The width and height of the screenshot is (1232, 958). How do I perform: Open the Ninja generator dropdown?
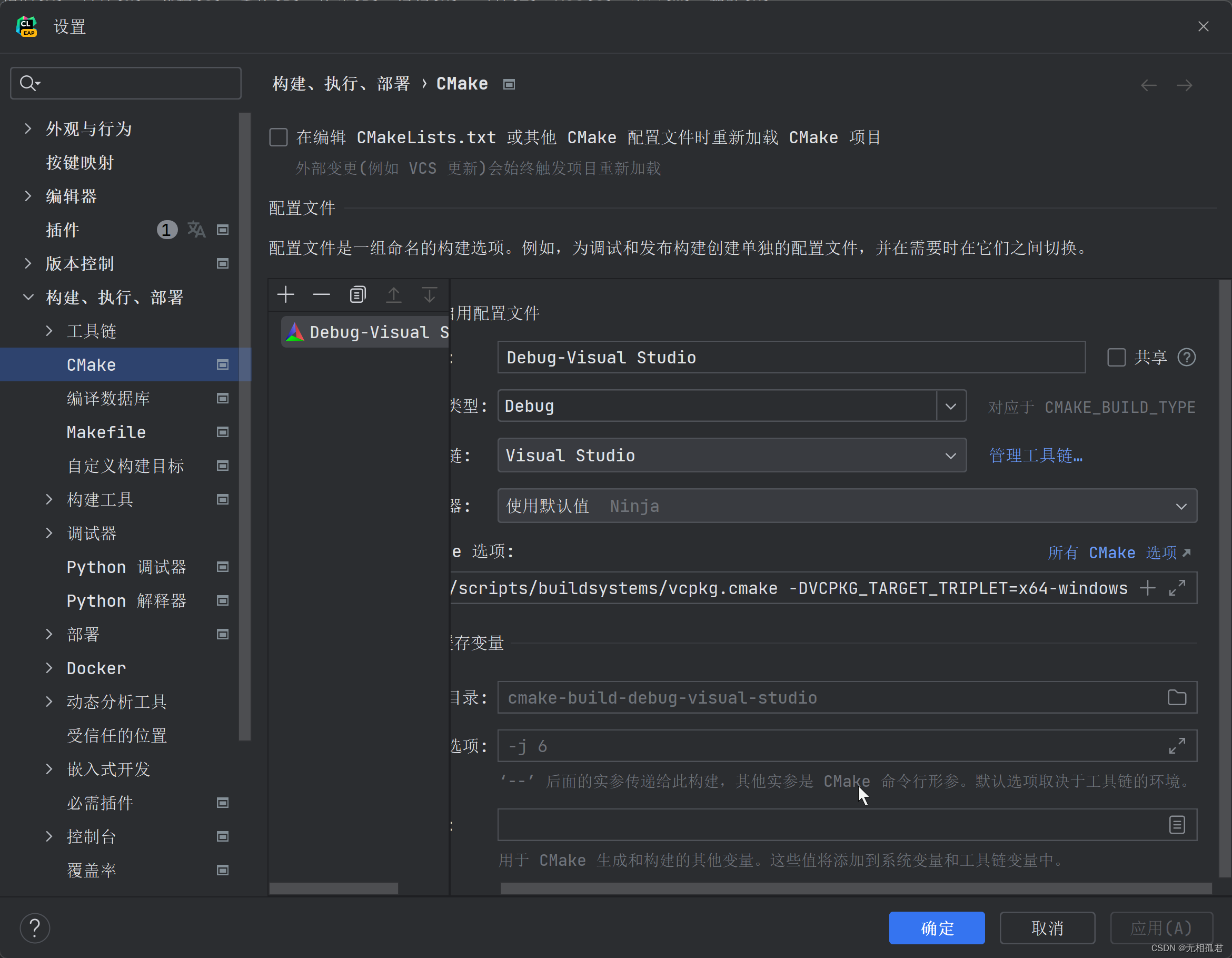coord(1181,506)
